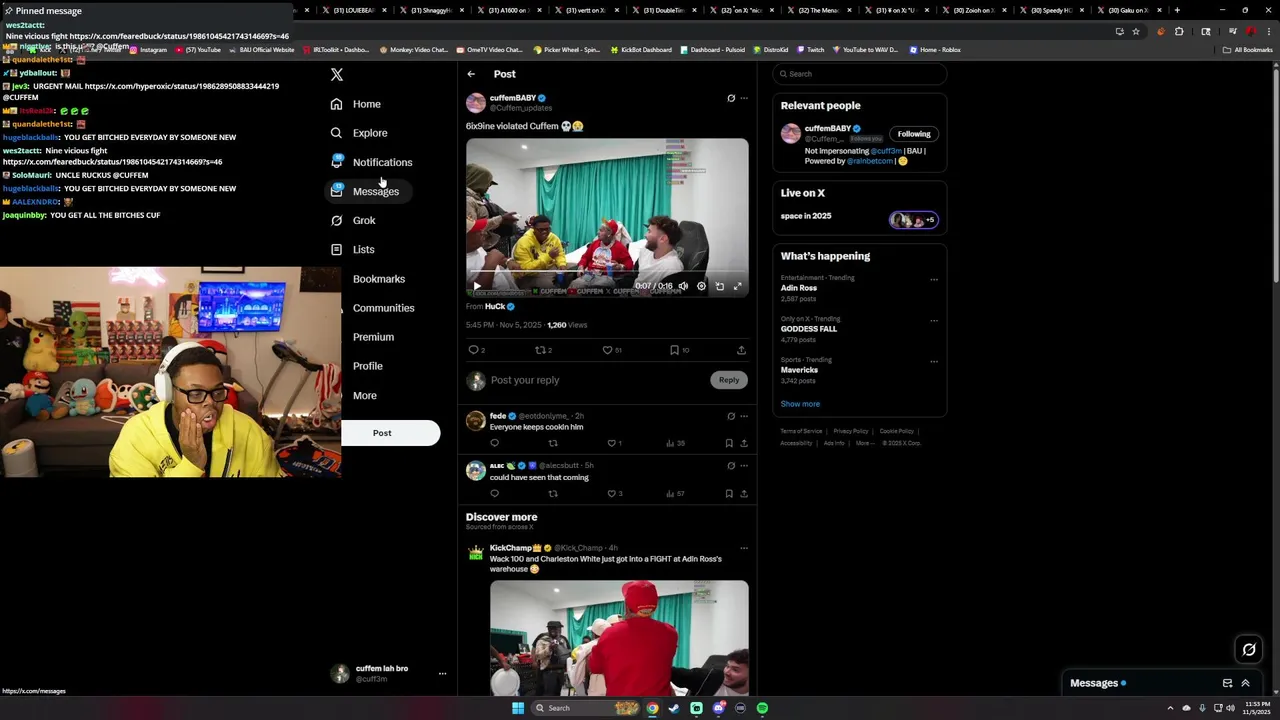This screenshot has width=1280, height=720.
Task: Compose new message in Messages drawer
Action: pyautogui.click(x=1227, y=683)
